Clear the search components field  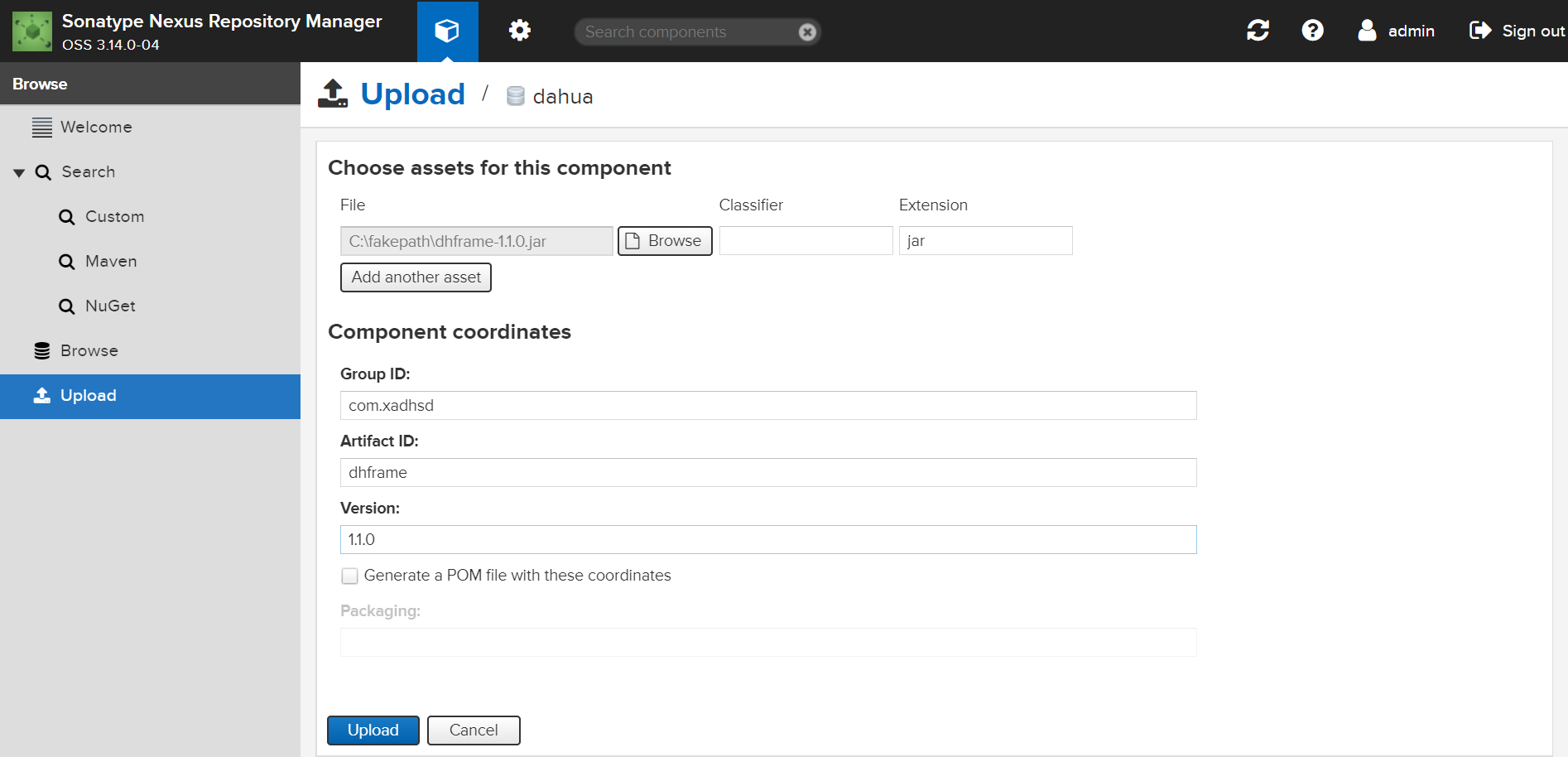(807, 32)
